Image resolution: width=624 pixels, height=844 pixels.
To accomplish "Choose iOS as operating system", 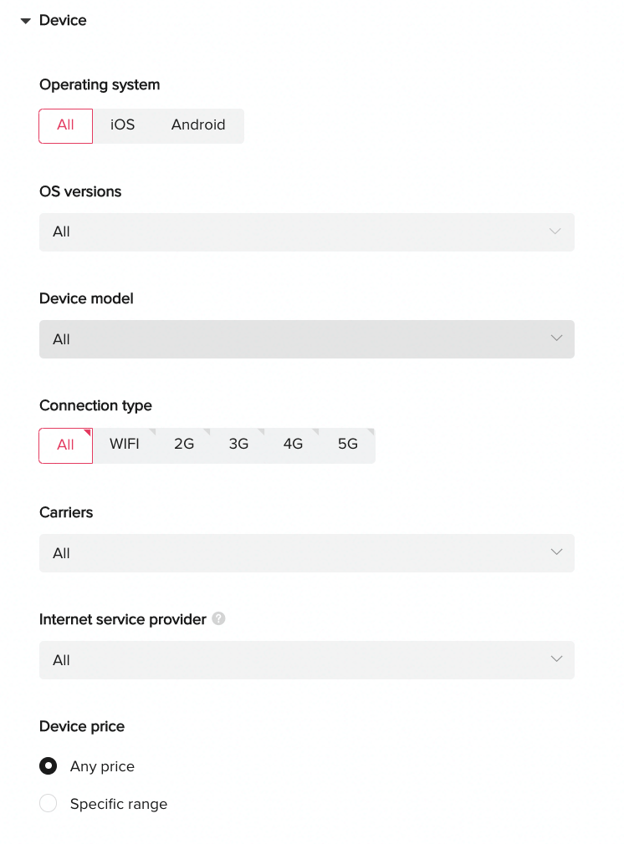I will pyautogui.click(x=123, y=126).
